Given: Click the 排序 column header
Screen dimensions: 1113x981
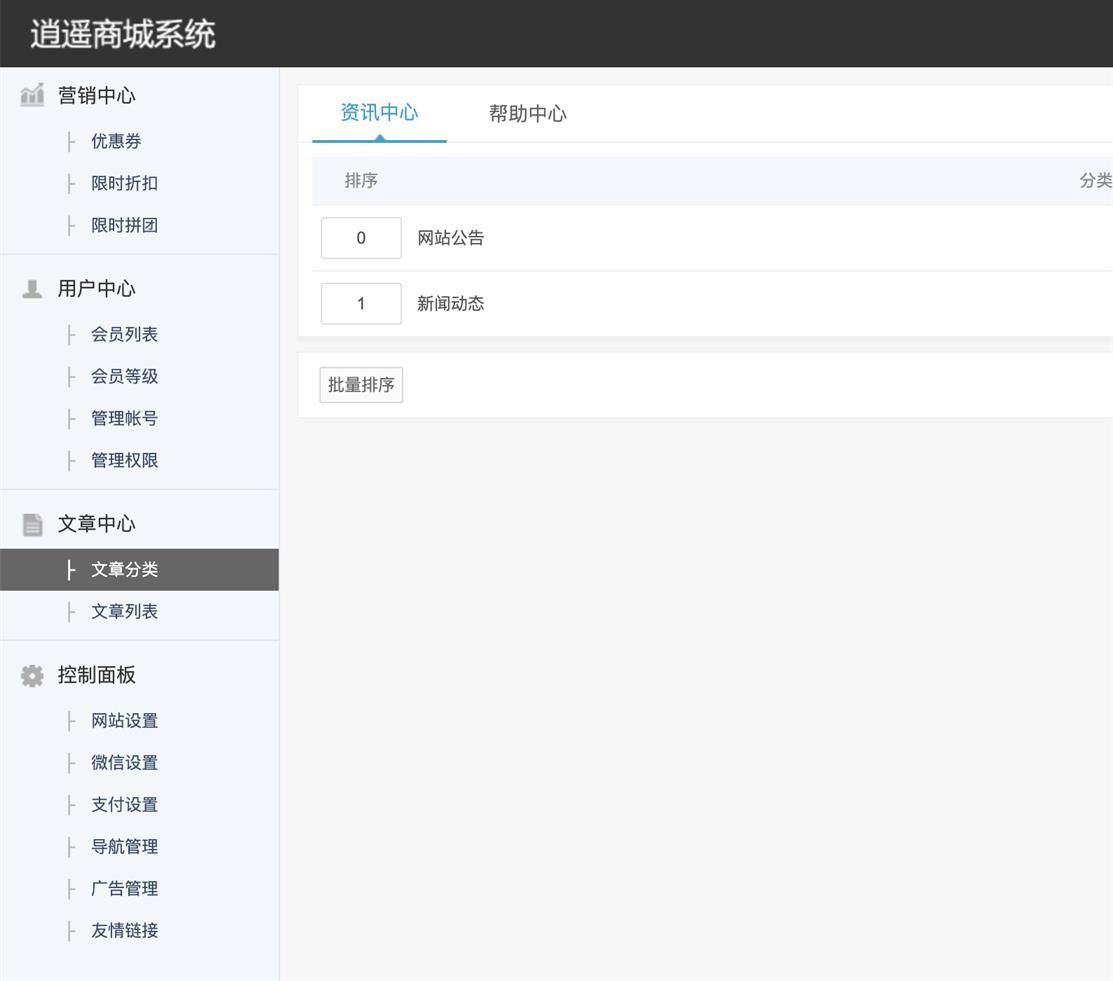Looking at the screenshot, I should pos(361,181).
